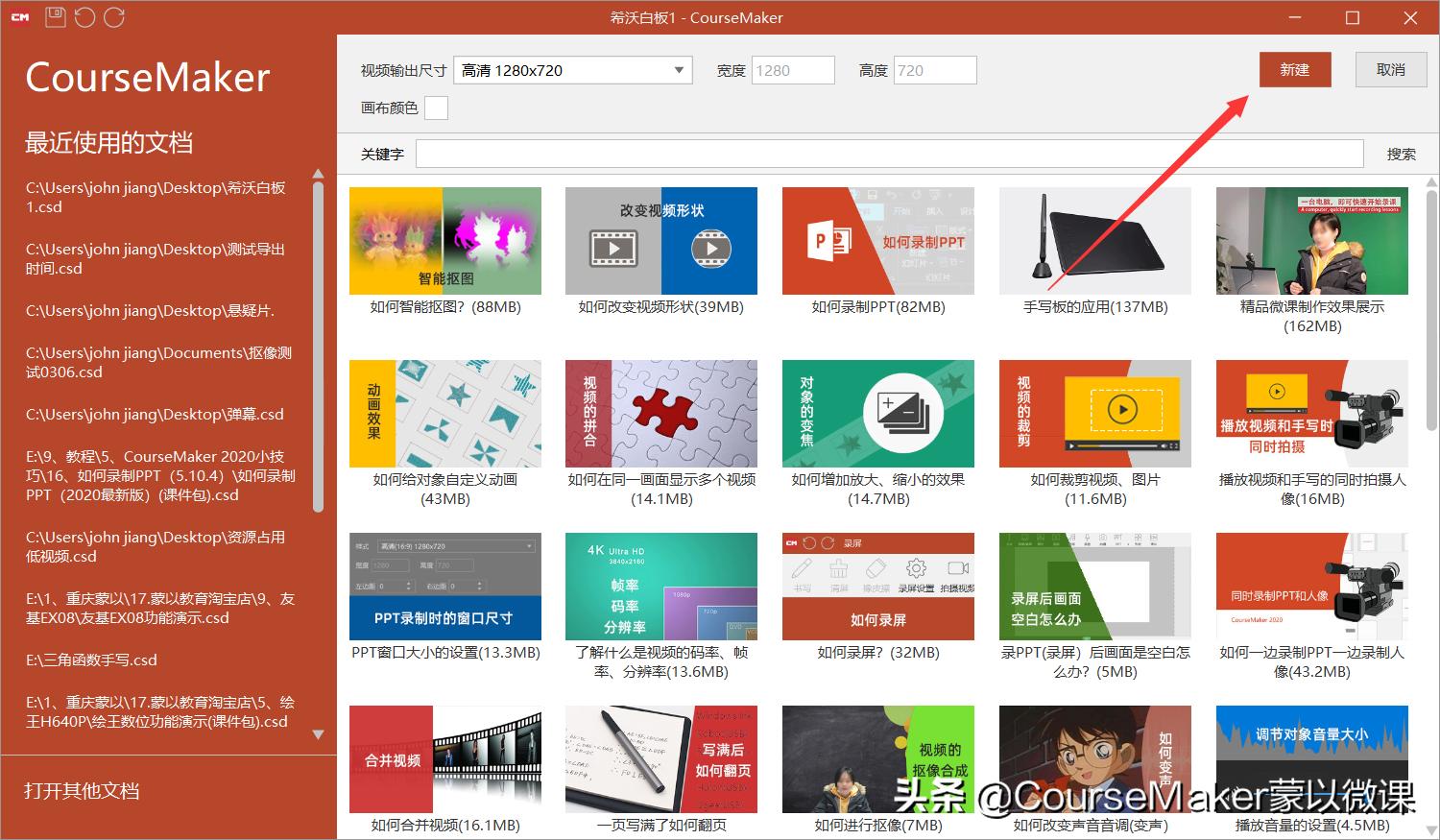The image size is (1440, 840).
Task: Click the down scroll triangle below recent documents
Action: 318,734
